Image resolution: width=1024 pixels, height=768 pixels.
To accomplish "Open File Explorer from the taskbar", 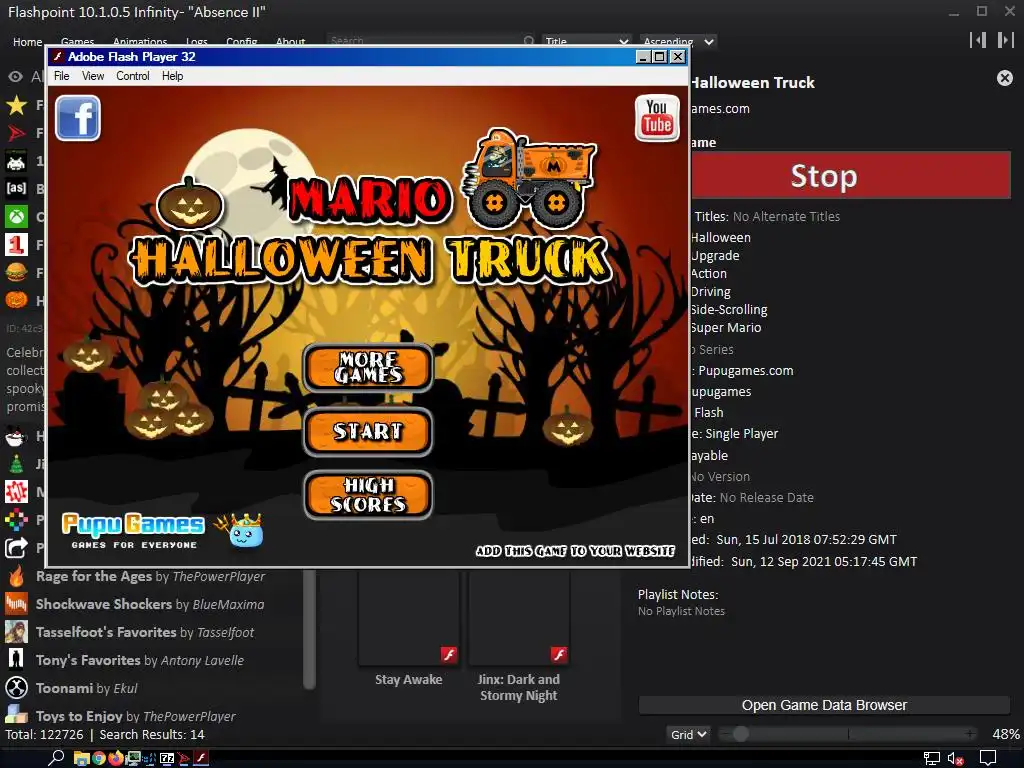I will point(82,758).
